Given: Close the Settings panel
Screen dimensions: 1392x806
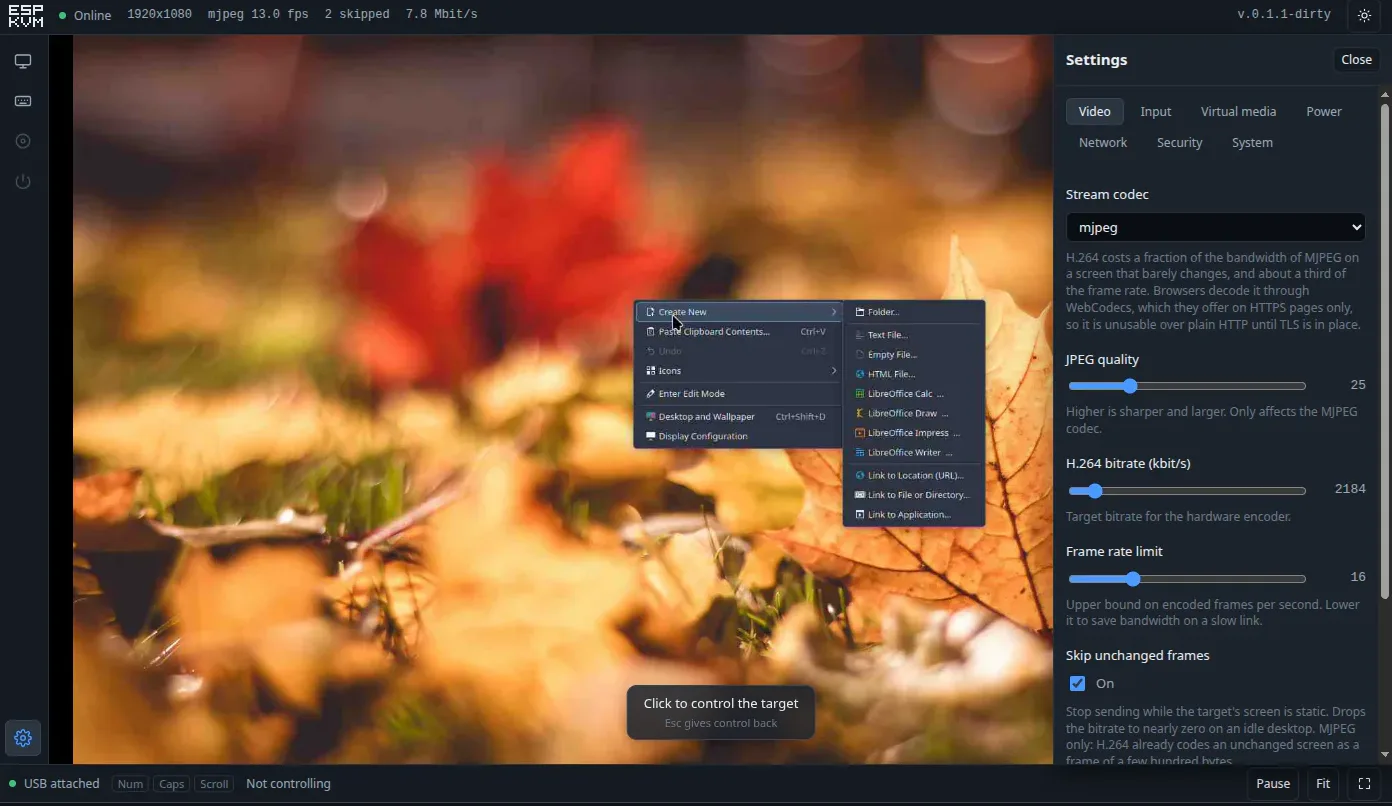Looking at the screenshot, I should coord(1356,60).
